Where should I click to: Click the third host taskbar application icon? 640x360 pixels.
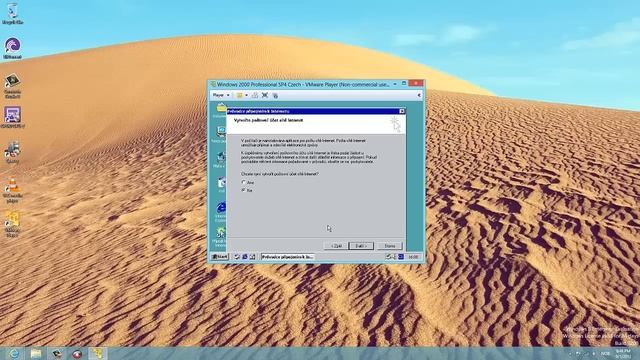pyautogui.click(x=57, y=353)
